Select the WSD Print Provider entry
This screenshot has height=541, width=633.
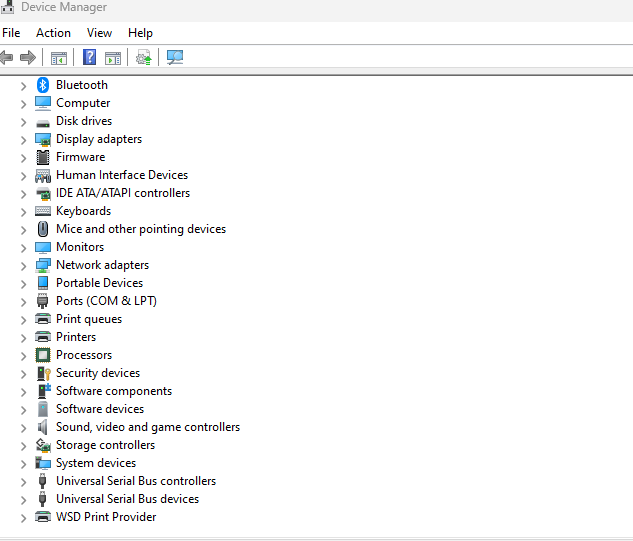click(106, 517)
